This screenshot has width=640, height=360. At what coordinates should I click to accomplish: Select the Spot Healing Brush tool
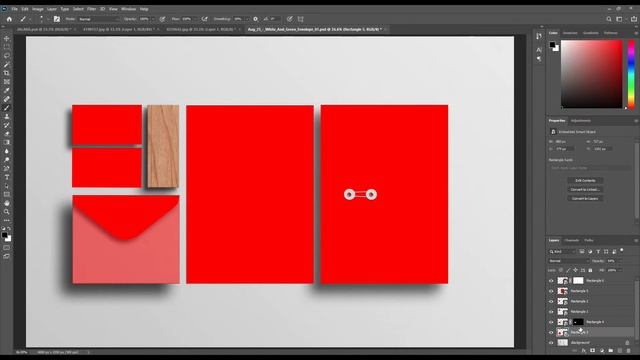coord(7,99)
